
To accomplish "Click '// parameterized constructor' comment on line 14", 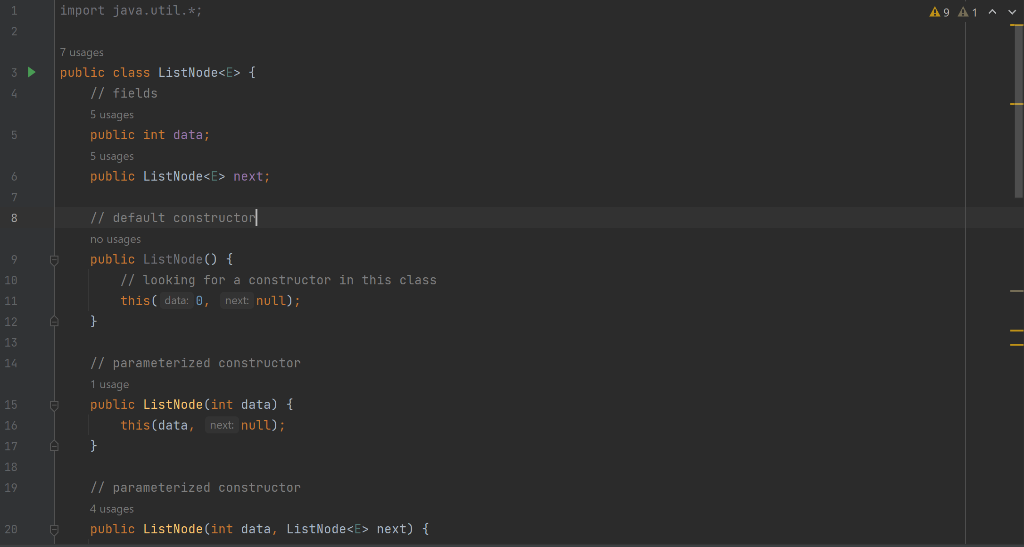I will pyautogui.click(x=195, y=363).
